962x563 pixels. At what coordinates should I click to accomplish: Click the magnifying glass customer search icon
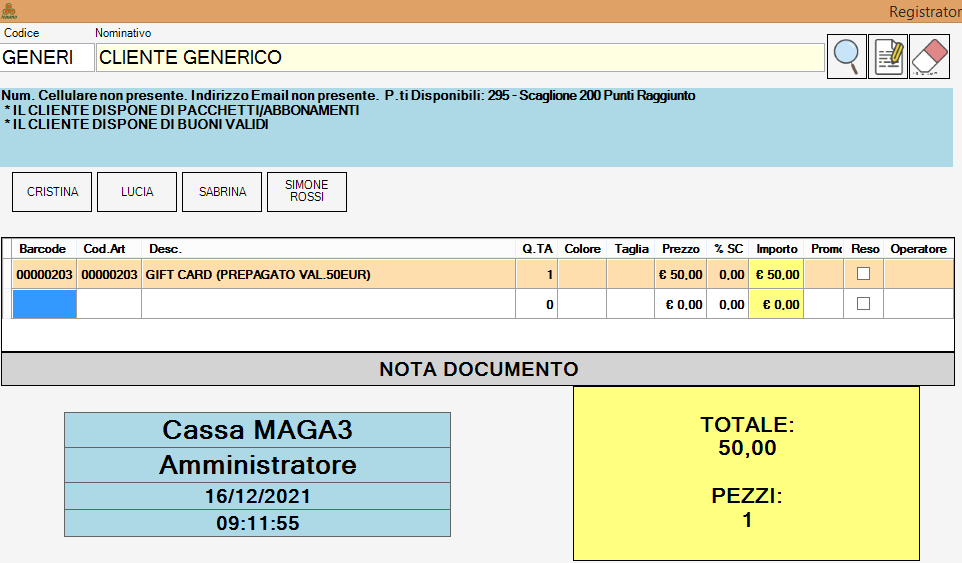pyautogui.click(x=847, y=56)
